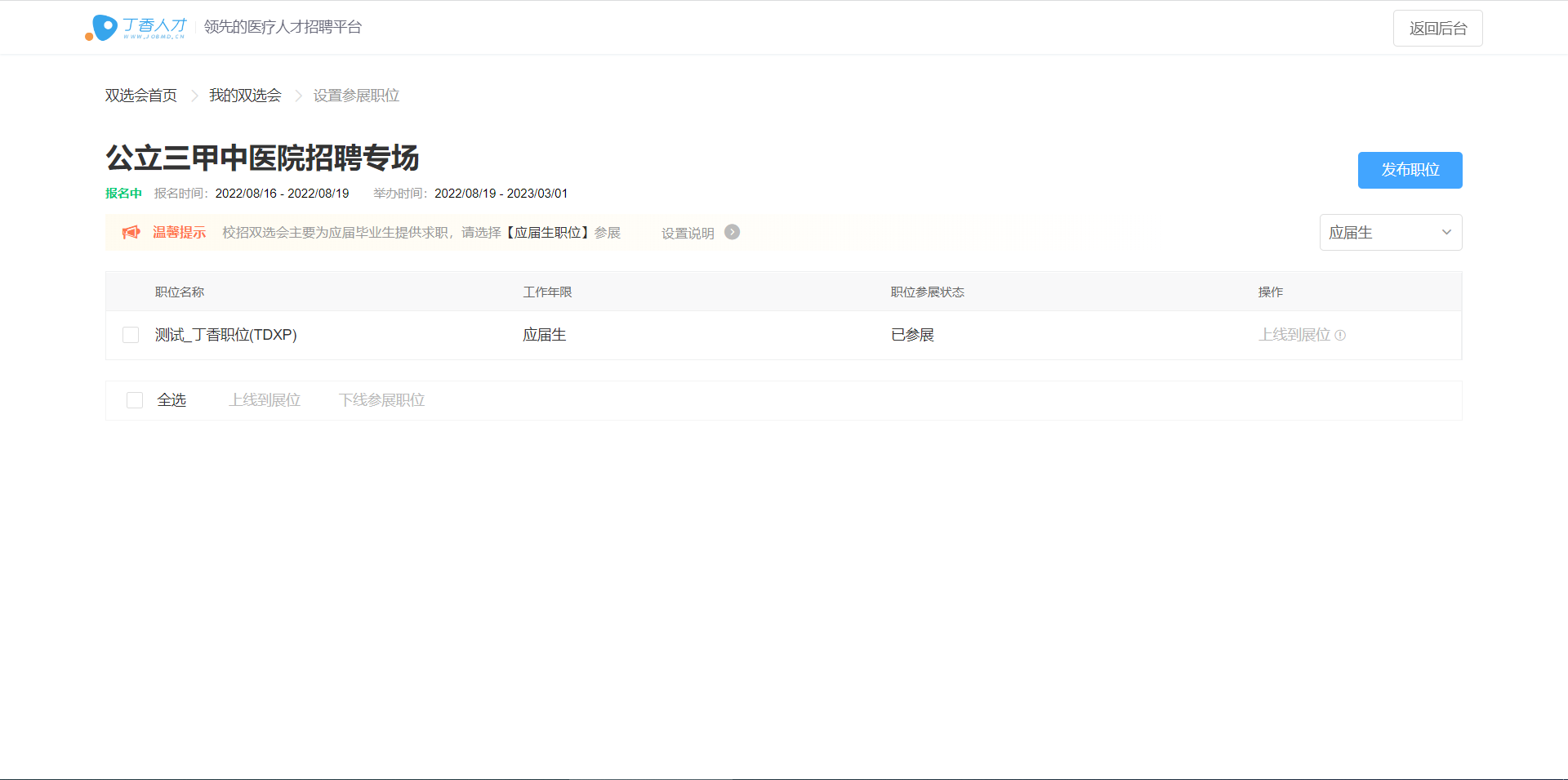Click the 丁香人才 logo icon
The height and width of the screenshot is (780, 1568).
click(103, 28)
